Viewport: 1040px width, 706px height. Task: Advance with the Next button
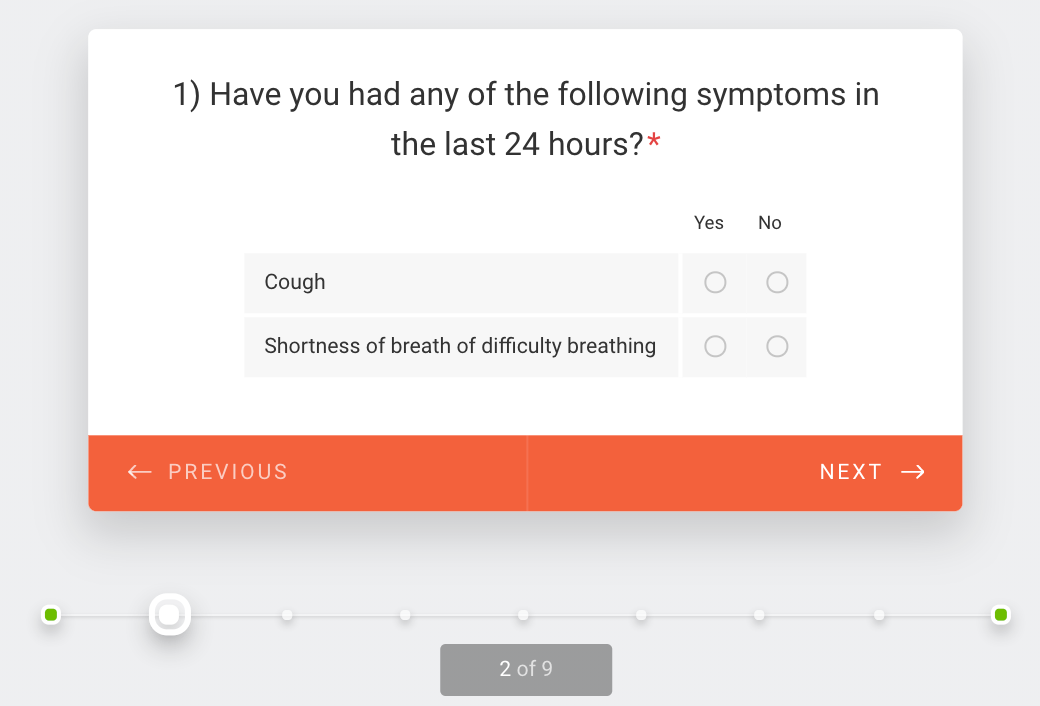pyautogui.click(x=851, y=472)
